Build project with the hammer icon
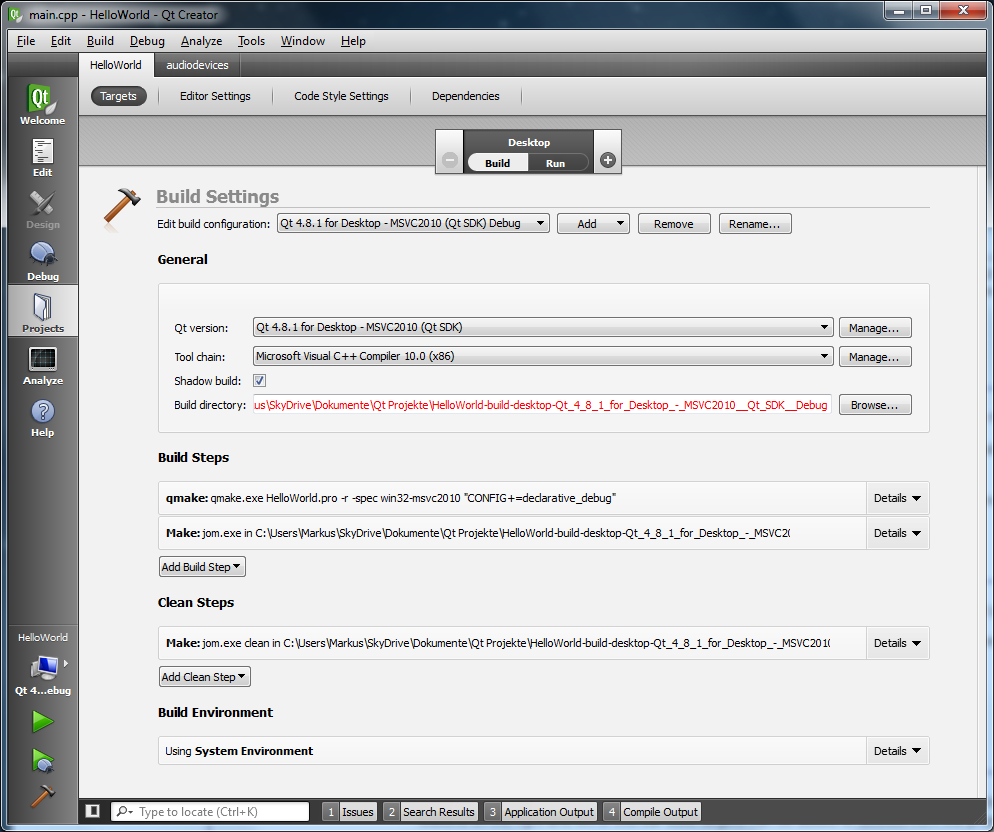The image size is (994, 832). (x=42, y=796)
